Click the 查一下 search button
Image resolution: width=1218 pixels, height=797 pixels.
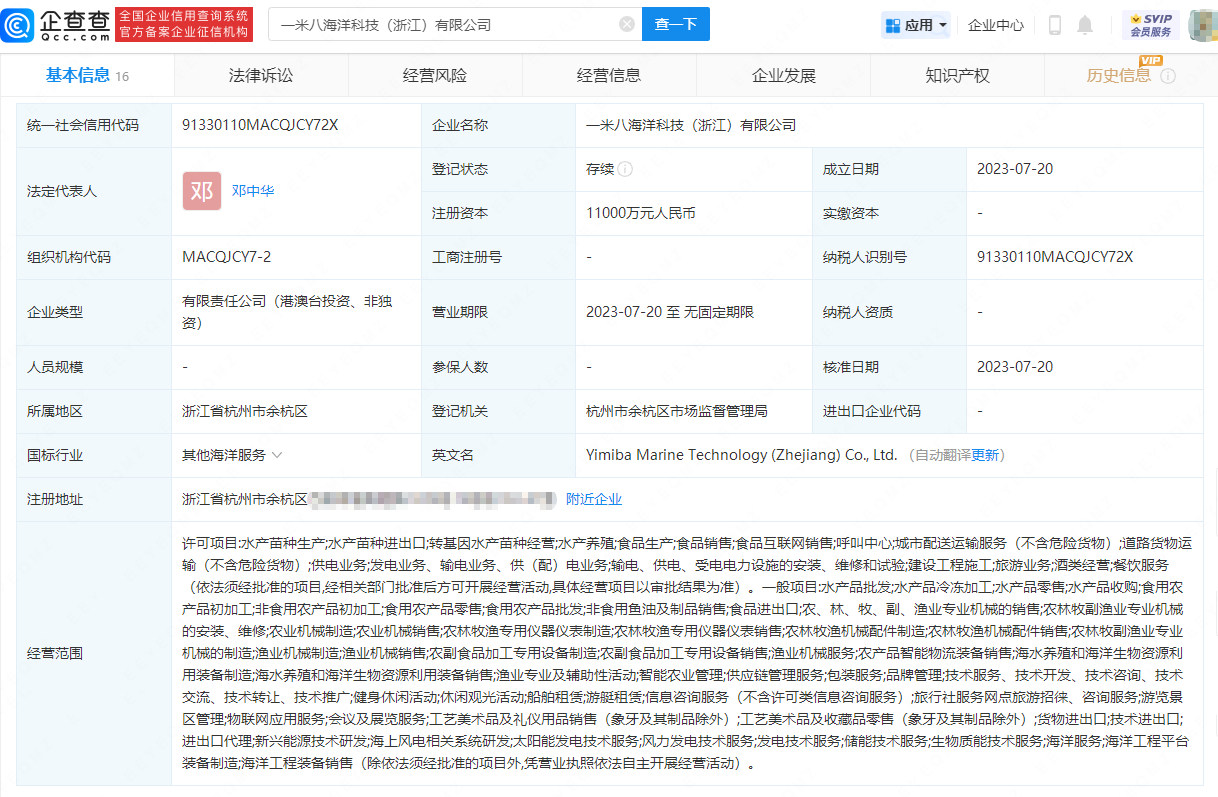[x=676, y=25]
